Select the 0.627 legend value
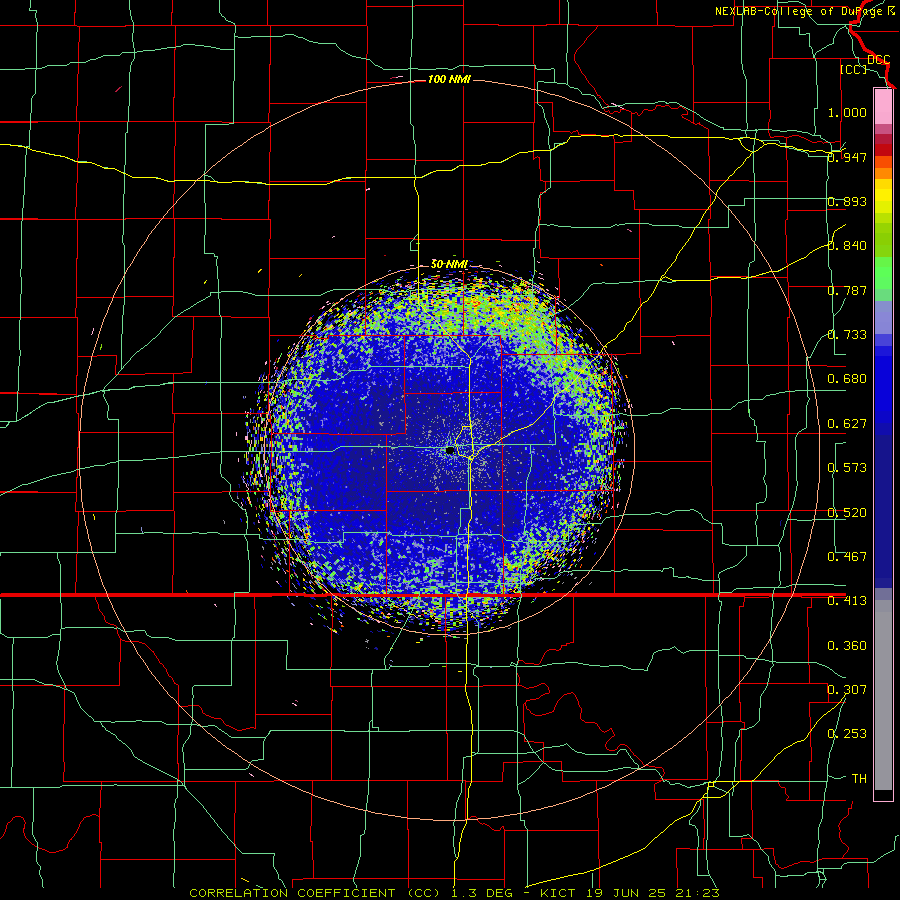 point(847,424)
